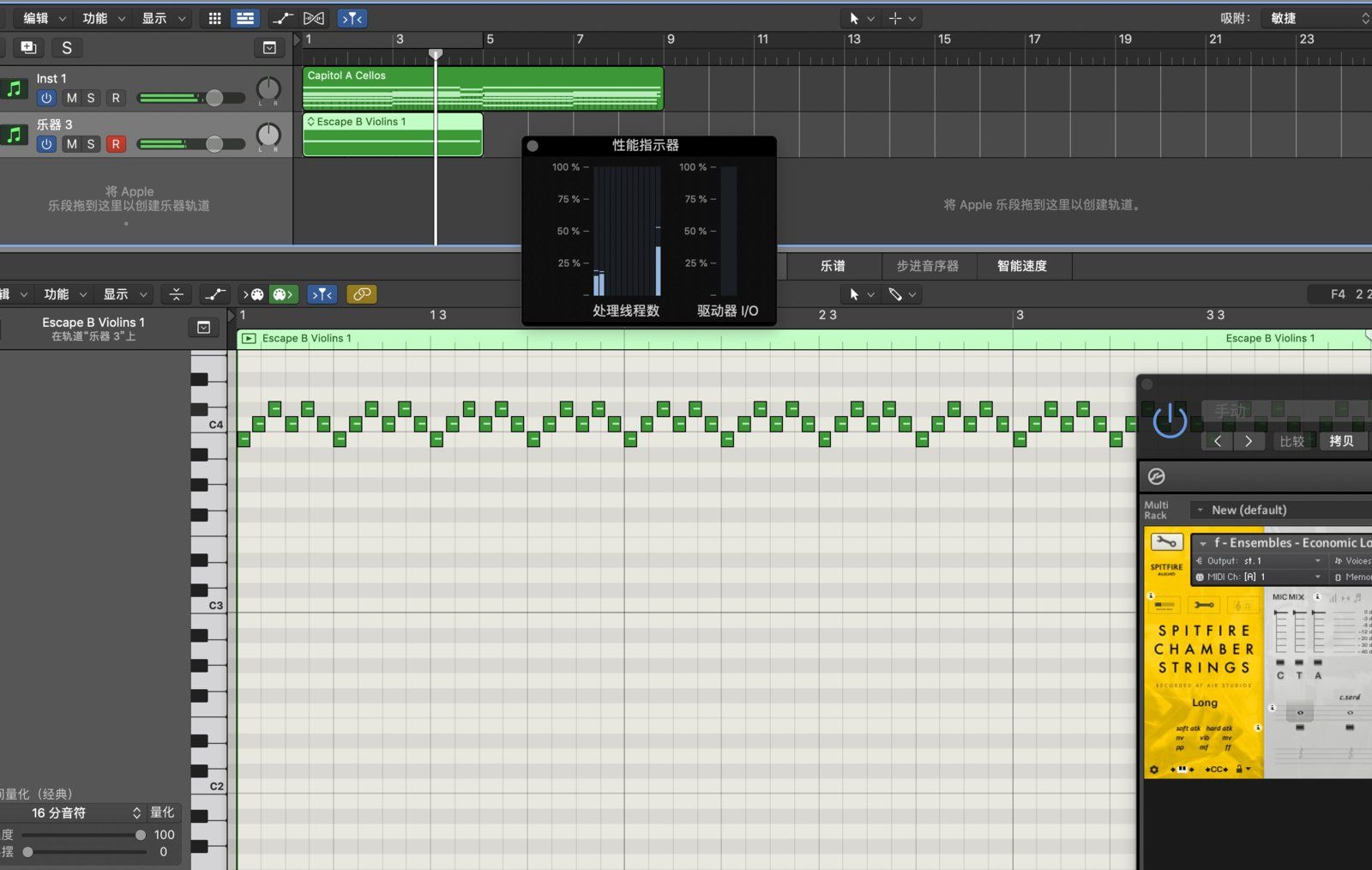Mute the Inst 1 track
The width and height of the screenshot is (1372, 870).
pyautogui.click(x=71, y=98)
